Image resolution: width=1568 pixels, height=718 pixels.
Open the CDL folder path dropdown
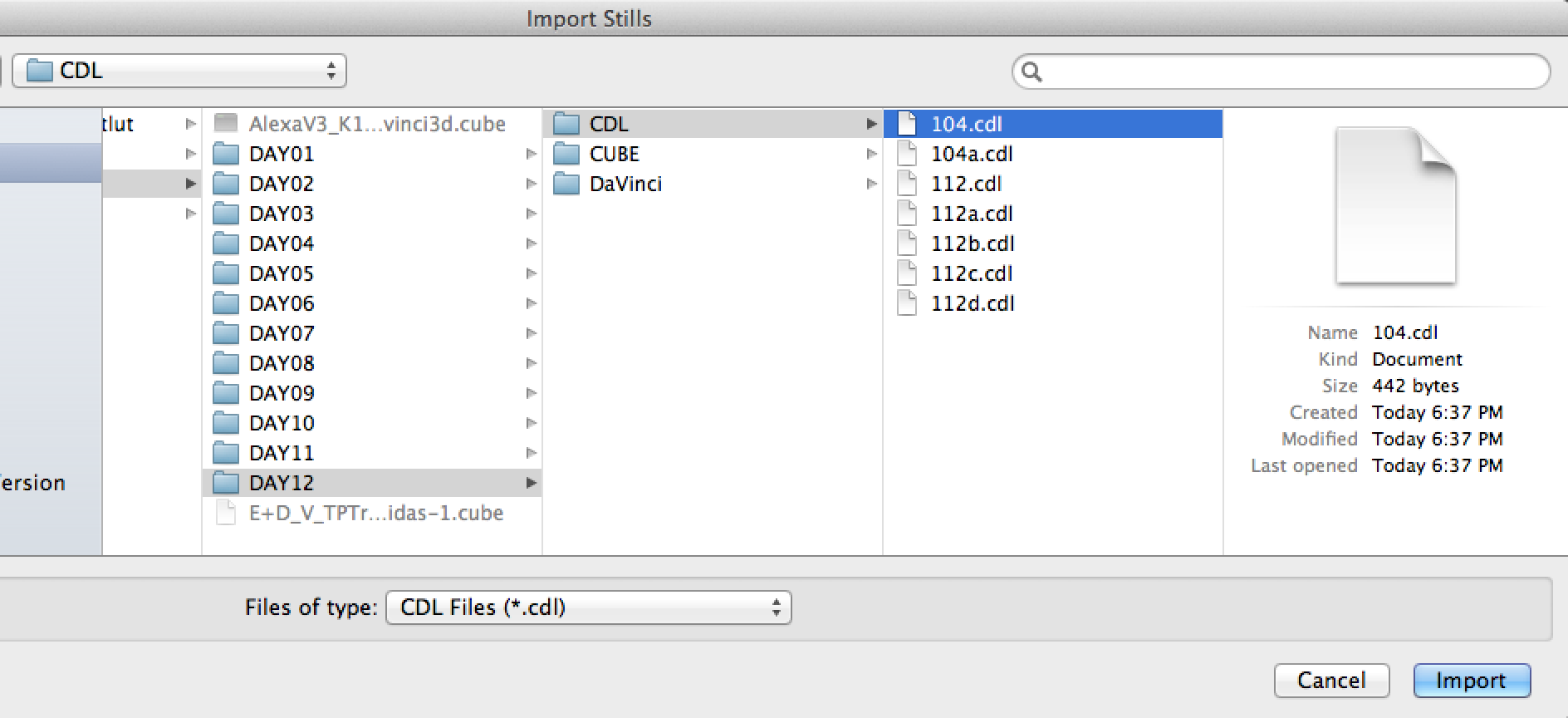179,71
